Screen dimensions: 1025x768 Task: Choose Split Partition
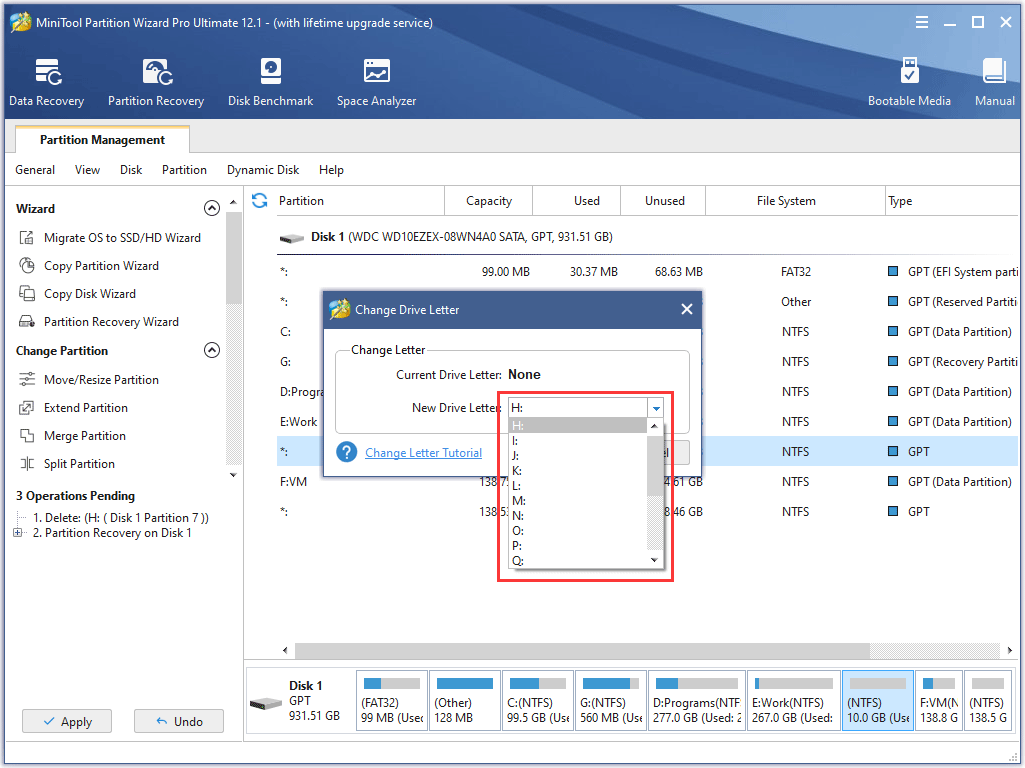78,464
